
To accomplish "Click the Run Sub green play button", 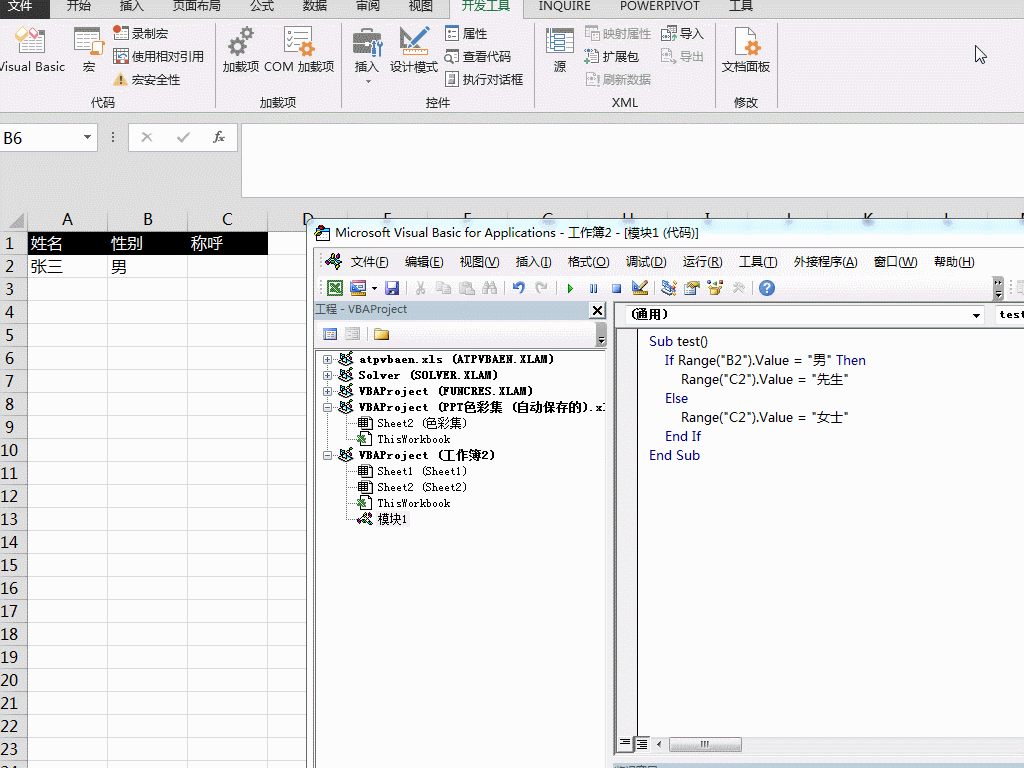I will click(x=570, y=288).
